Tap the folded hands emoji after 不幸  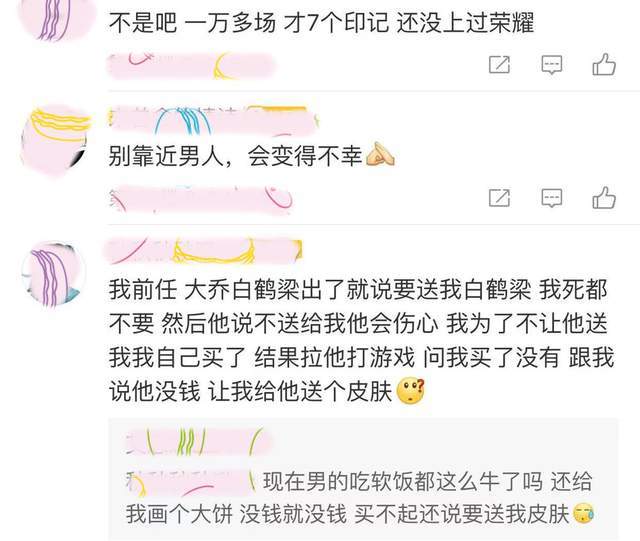380,154
